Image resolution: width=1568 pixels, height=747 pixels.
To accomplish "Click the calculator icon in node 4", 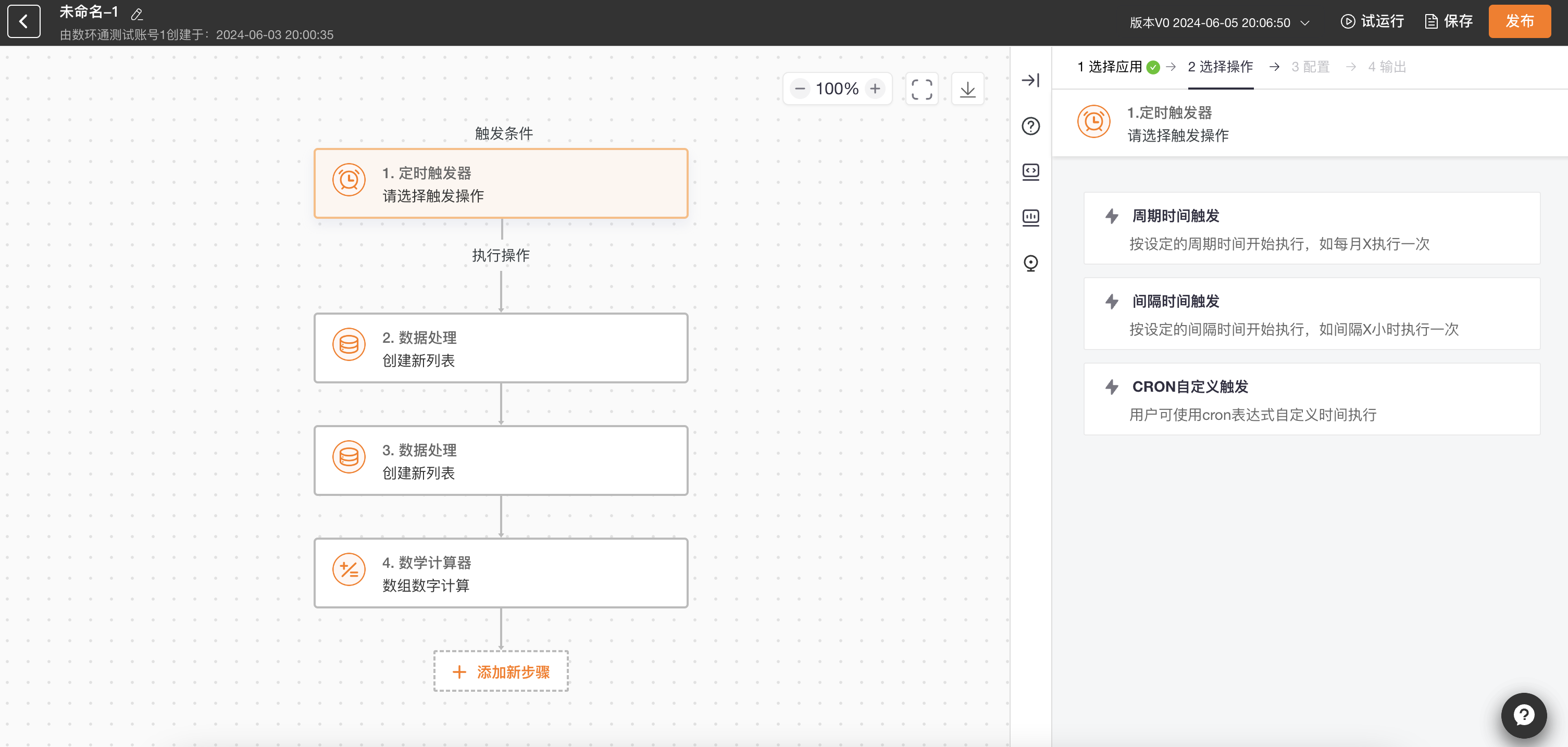I will [x=349, y=569].
